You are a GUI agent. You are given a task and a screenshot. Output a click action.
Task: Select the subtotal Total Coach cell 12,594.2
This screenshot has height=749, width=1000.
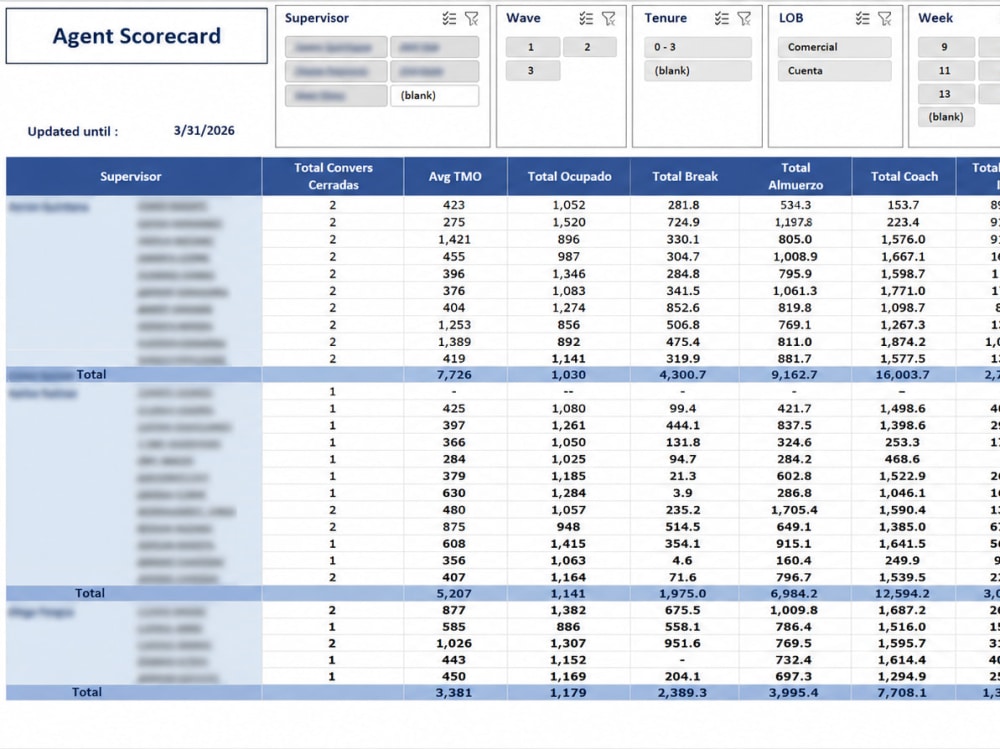[x=902, y=594]
